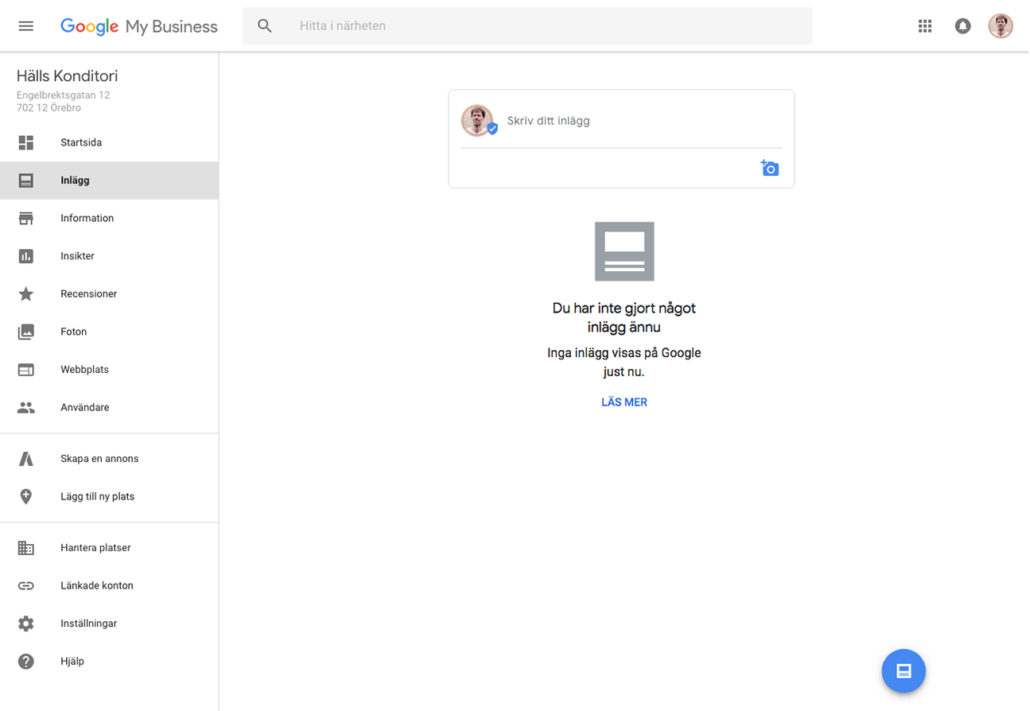
Task: Click the heading 'Du har inte gjort något inlägg ännu'
Action: (x=624, y=317)
